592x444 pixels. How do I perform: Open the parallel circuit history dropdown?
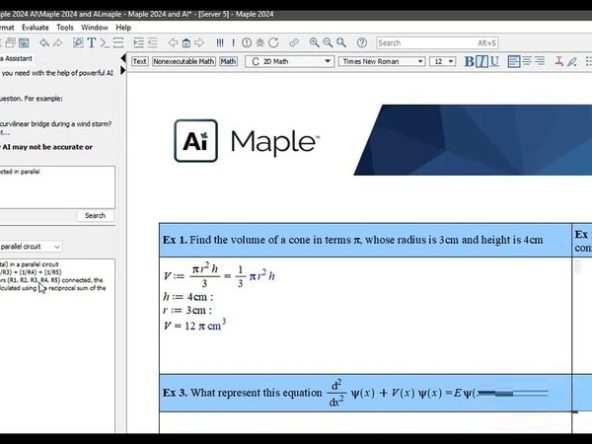[30, 247]
